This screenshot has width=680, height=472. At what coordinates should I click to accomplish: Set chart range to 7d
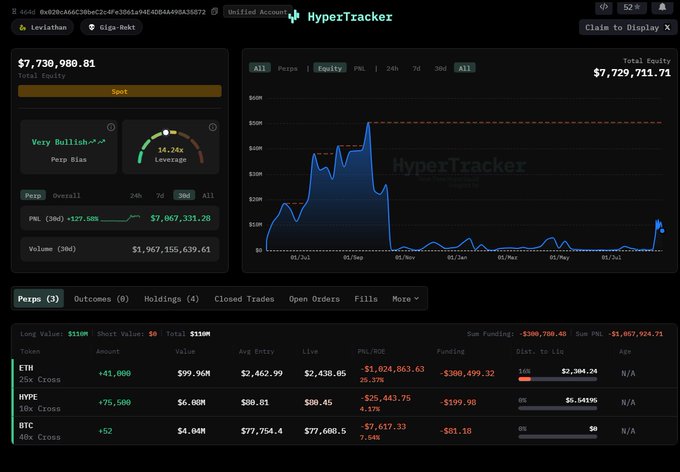(416, 68)
